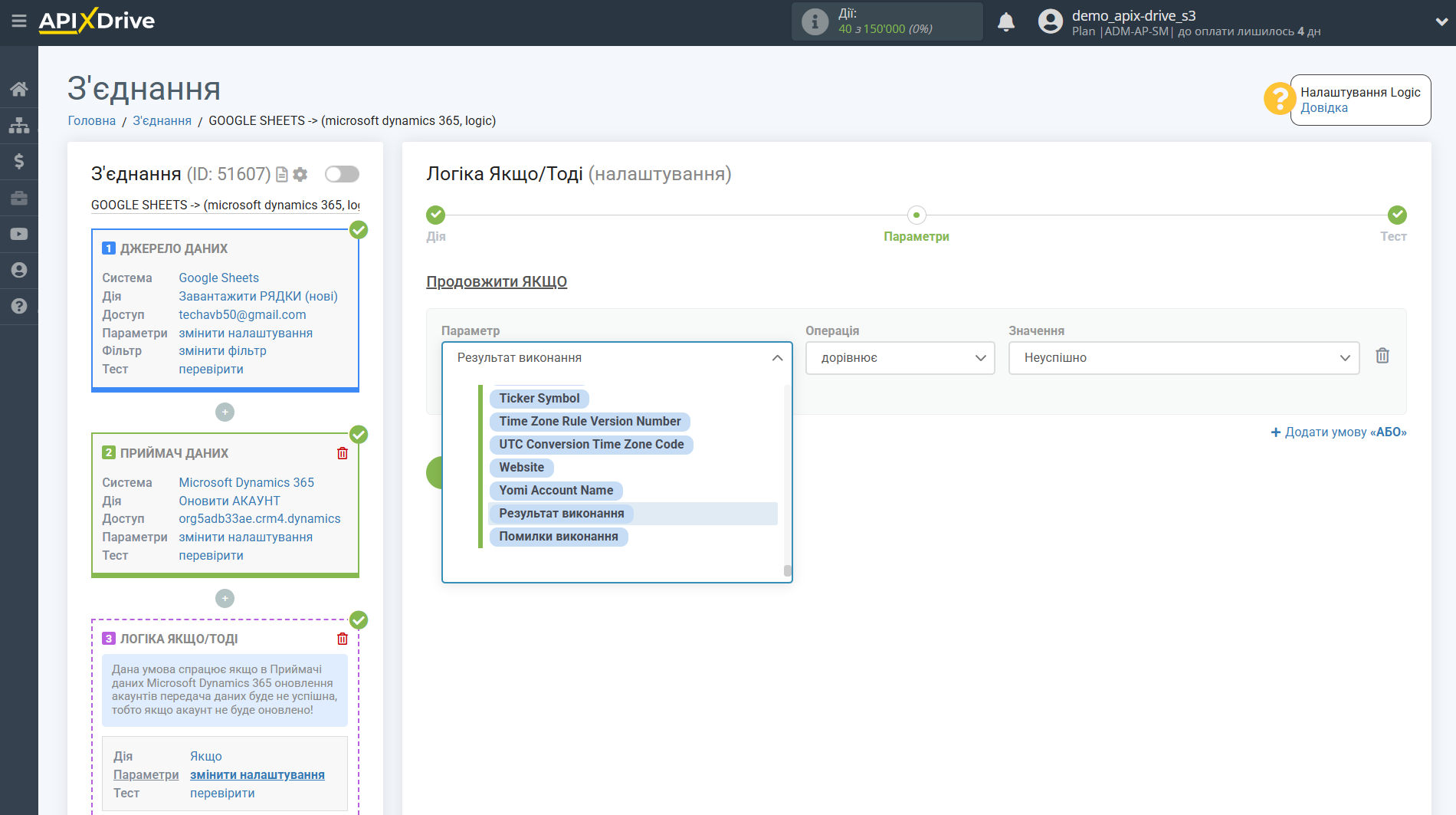
Task: Select Website option
Action: point(522,468)
